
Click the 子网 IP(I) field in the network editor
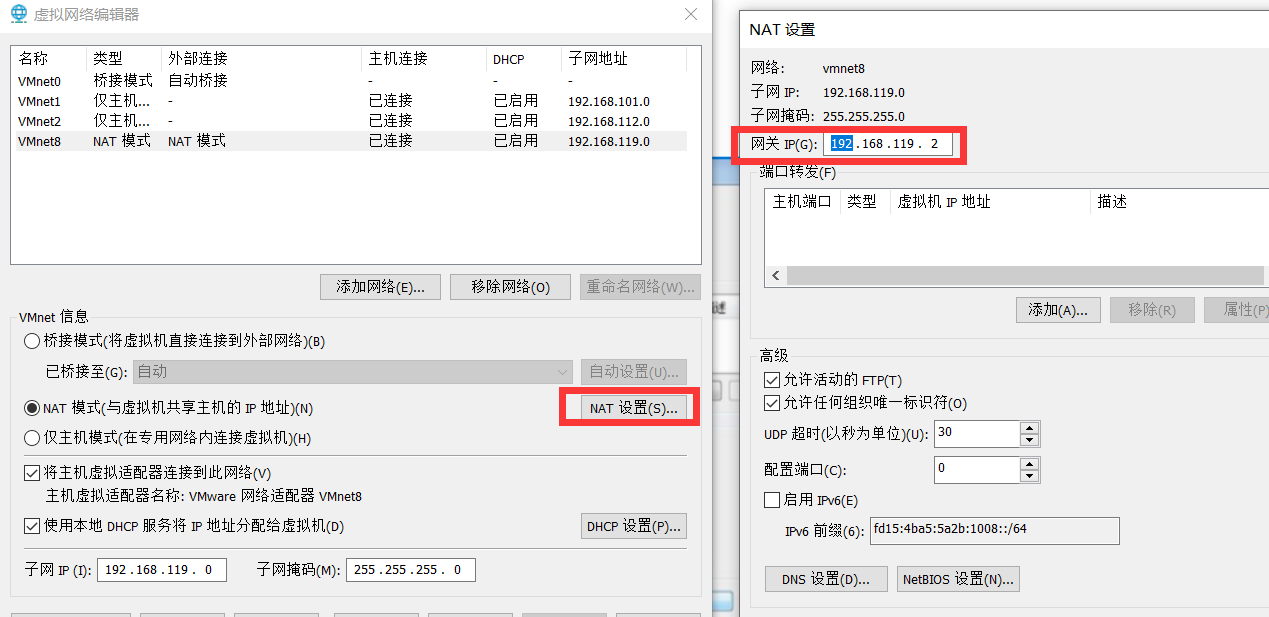(x=162, y=570)
